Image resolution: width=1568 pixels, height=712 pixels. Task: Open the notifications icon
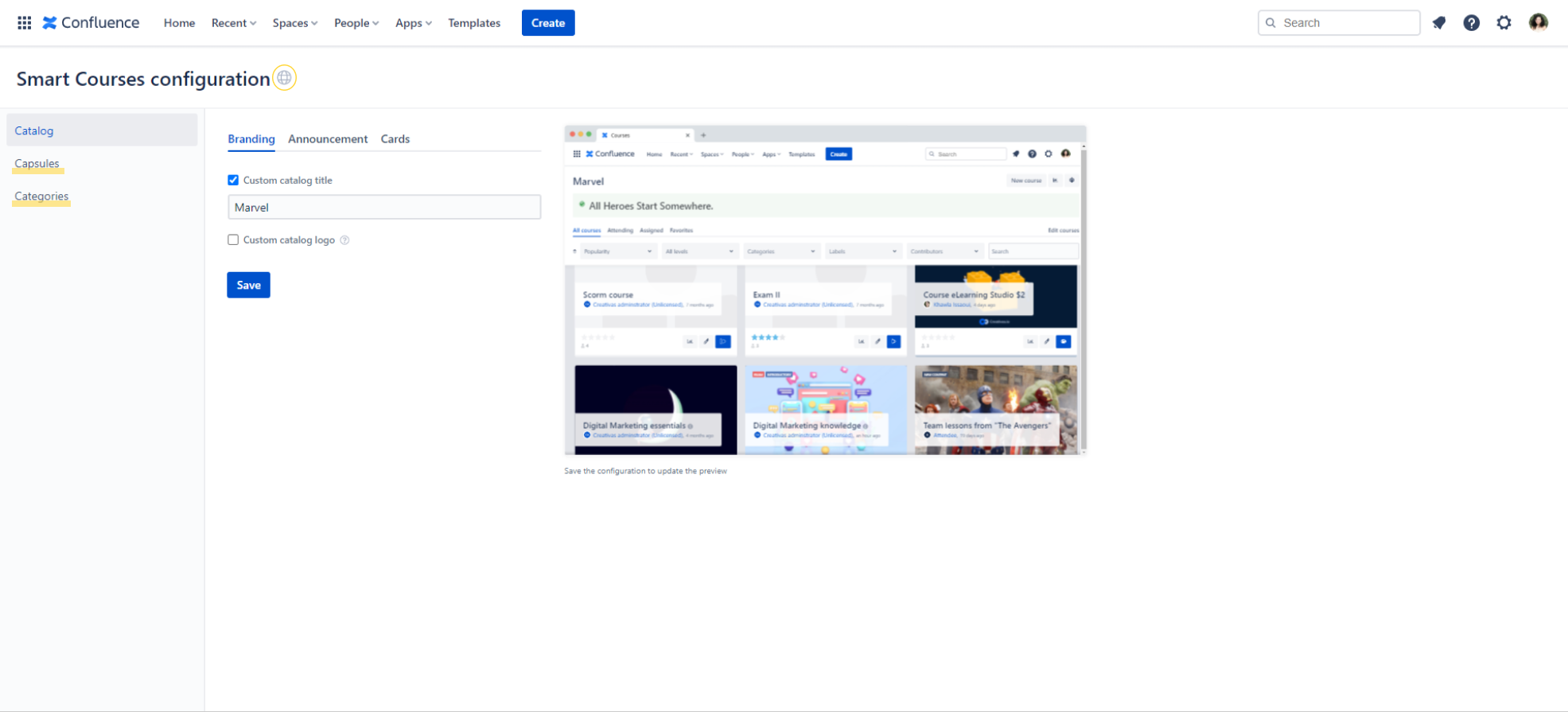coord(1439,23)
